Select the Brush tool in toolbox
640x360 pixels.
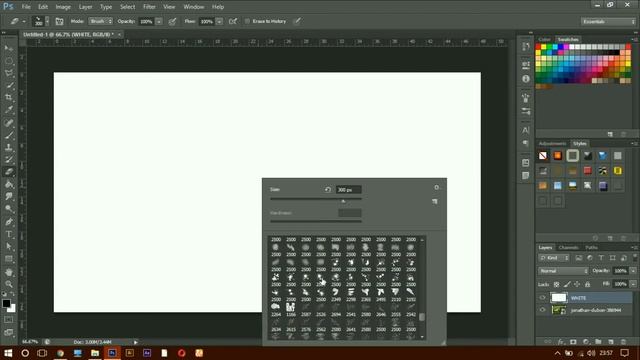[x=9, y=135]
